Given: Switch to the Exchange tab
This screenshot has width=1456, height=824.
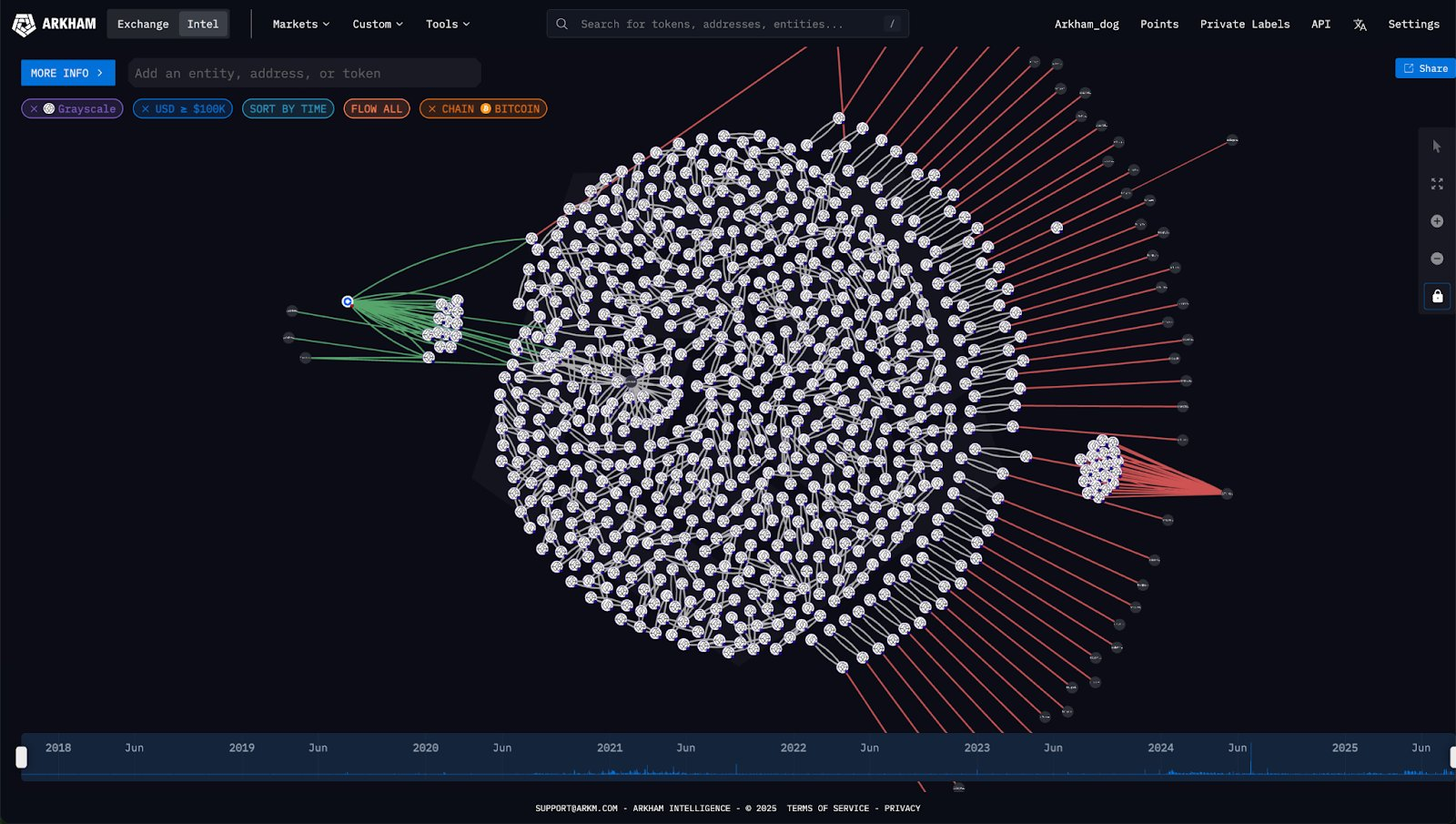Looking at the screenshot, I should 143,25.
